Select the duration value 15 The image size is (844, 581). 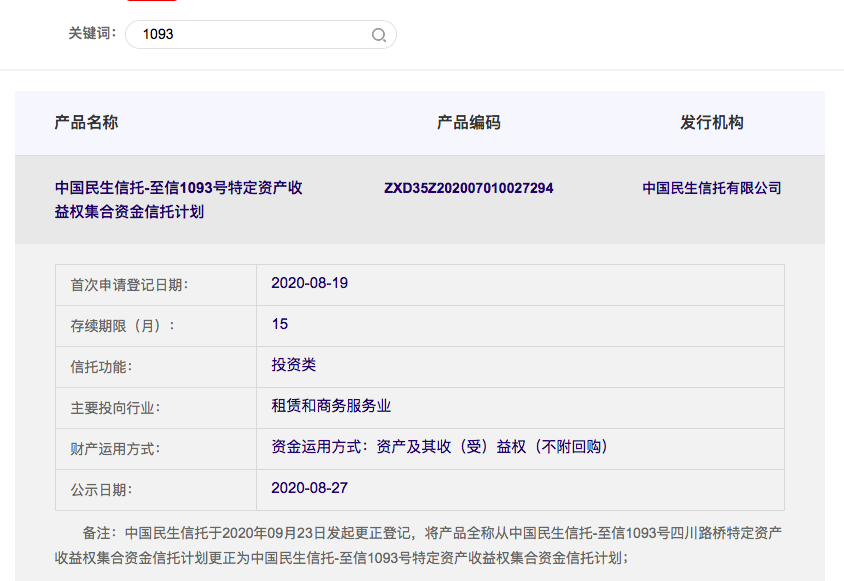pos(280,324)
